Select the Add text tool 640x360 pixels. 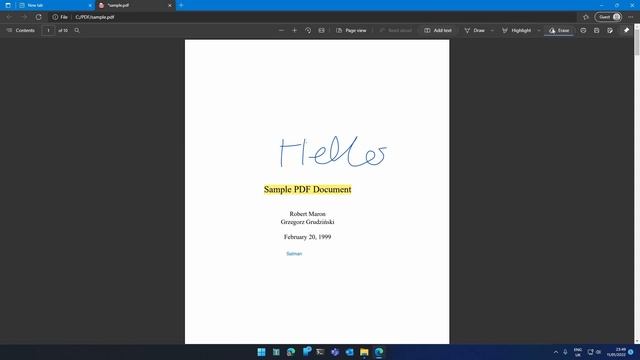coord(438,30)
